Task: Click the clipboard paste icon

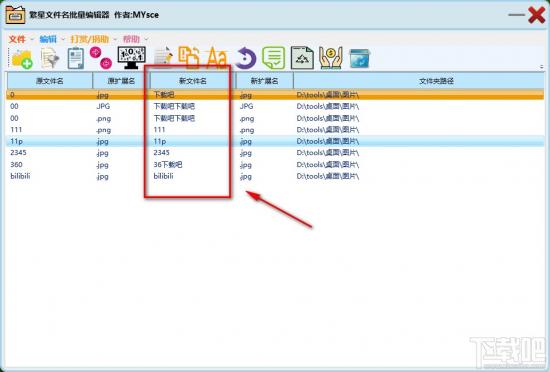Action: (75, 58)
